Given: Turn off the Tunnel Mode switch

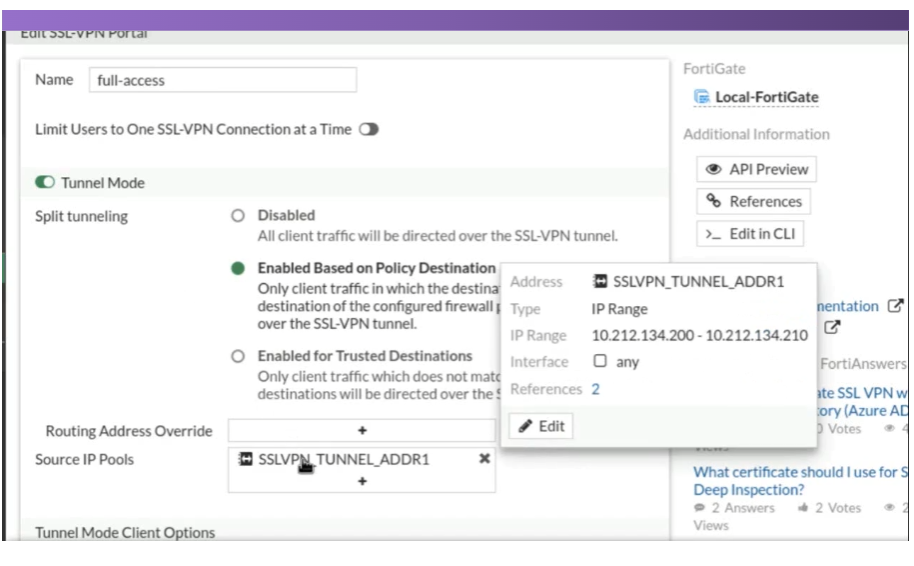Looking at the screenshot, I should (x=45, y=182).
